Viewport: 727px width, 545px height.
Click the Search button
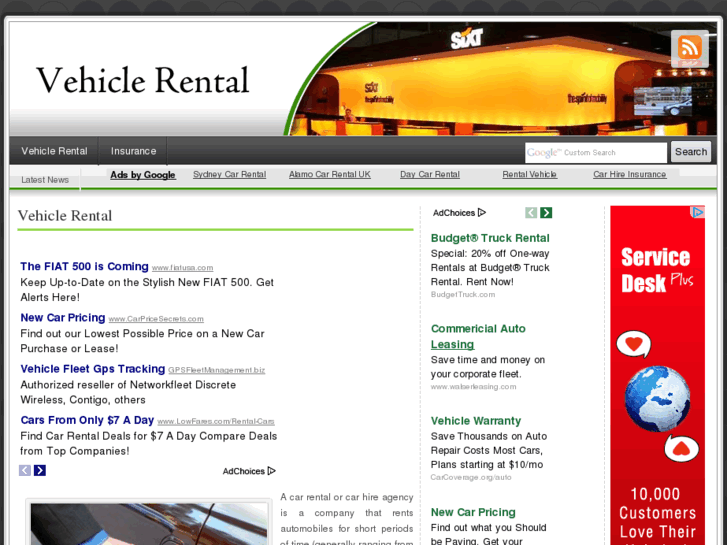pos(691,152)
